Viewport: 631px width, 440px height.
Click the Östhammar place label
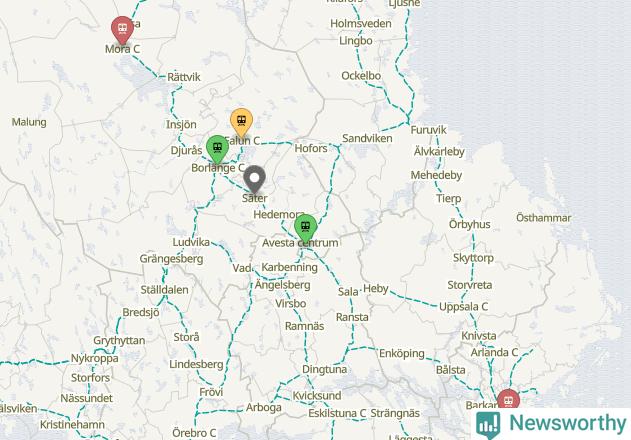(x=544, y=218)
